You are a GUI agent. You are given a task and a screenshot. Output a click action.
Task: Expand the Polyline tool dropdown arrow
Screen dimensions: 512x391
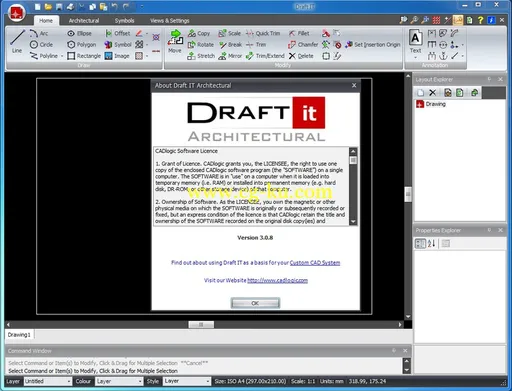[x=62, y=56]
